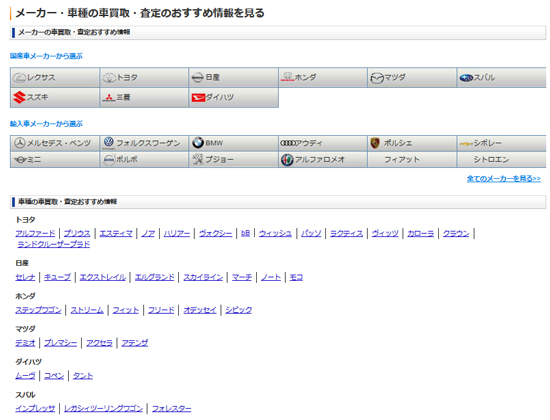Click the Porsche crest icon
Image resolution: width=550 pixels, height=420 pixels.
(x=375, y=143)
